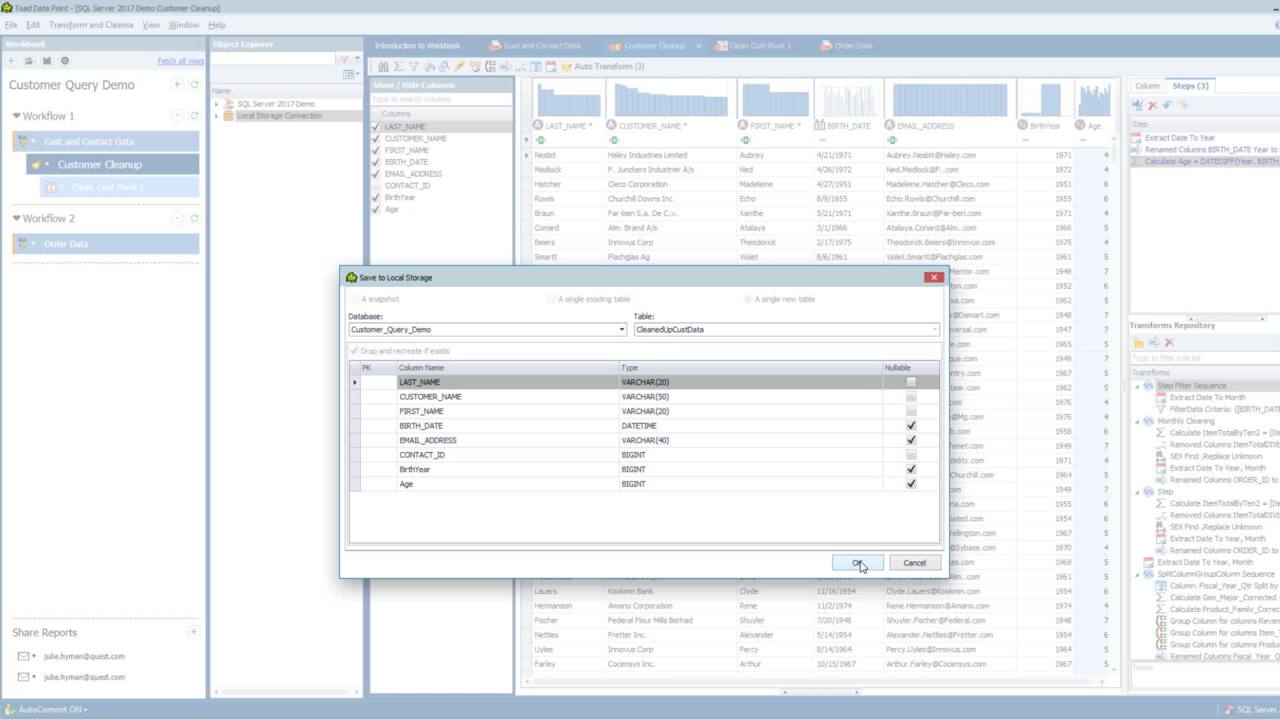Open Workbook settings gear icon
The height and width of the screenshot is (720, 1280).
tap(65, 61)
